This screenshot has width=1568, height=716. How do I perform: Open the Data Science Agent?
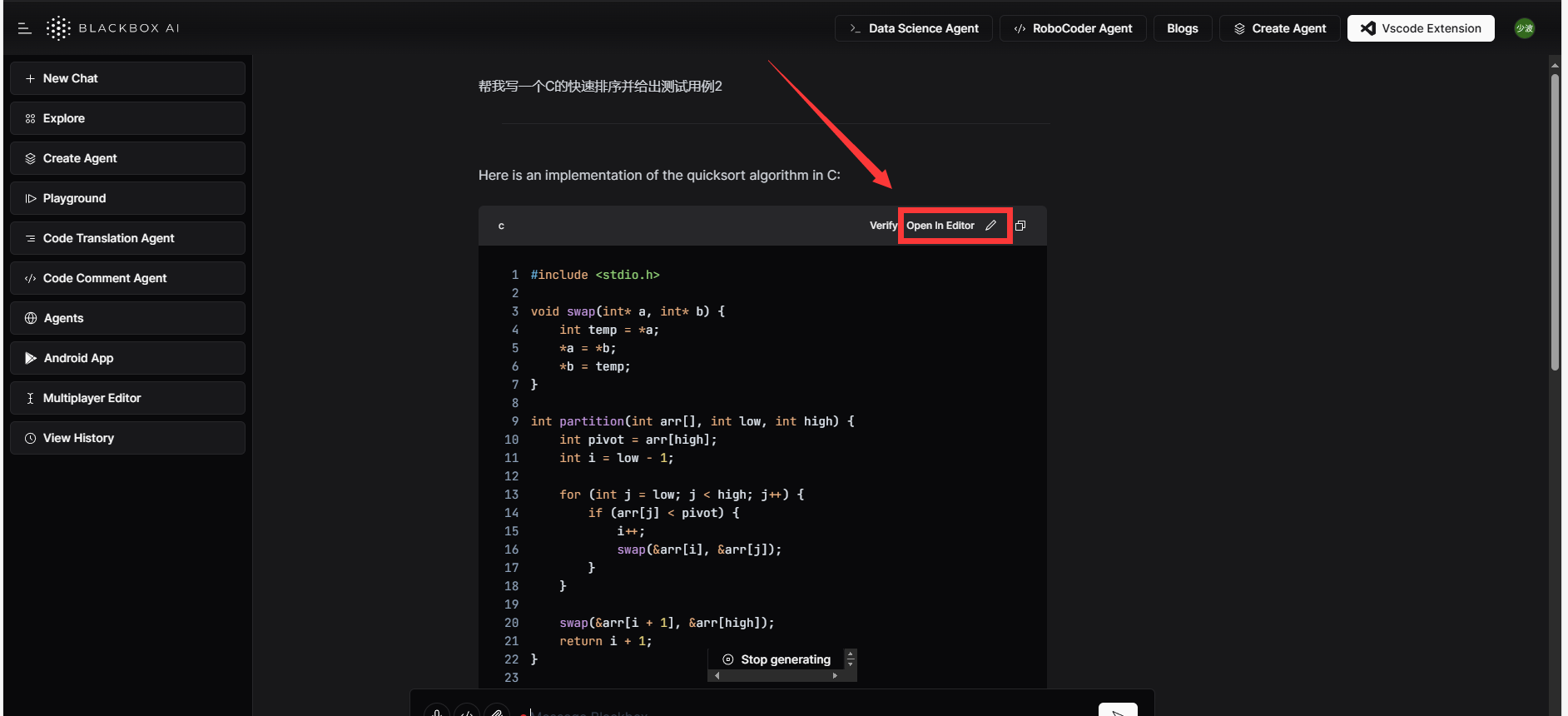click(913, 28)
